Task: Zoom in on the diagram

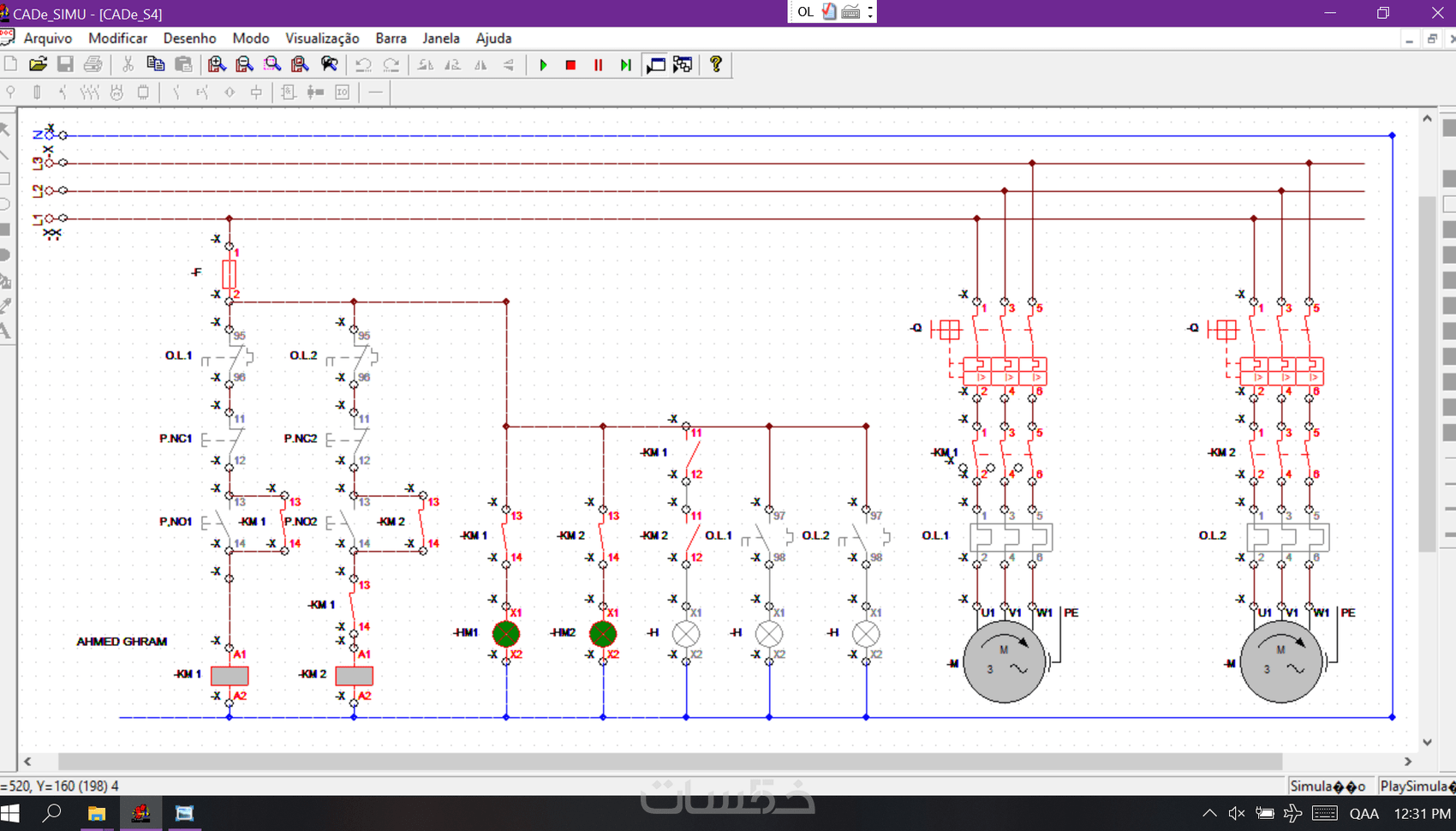Action: point(217,64)
